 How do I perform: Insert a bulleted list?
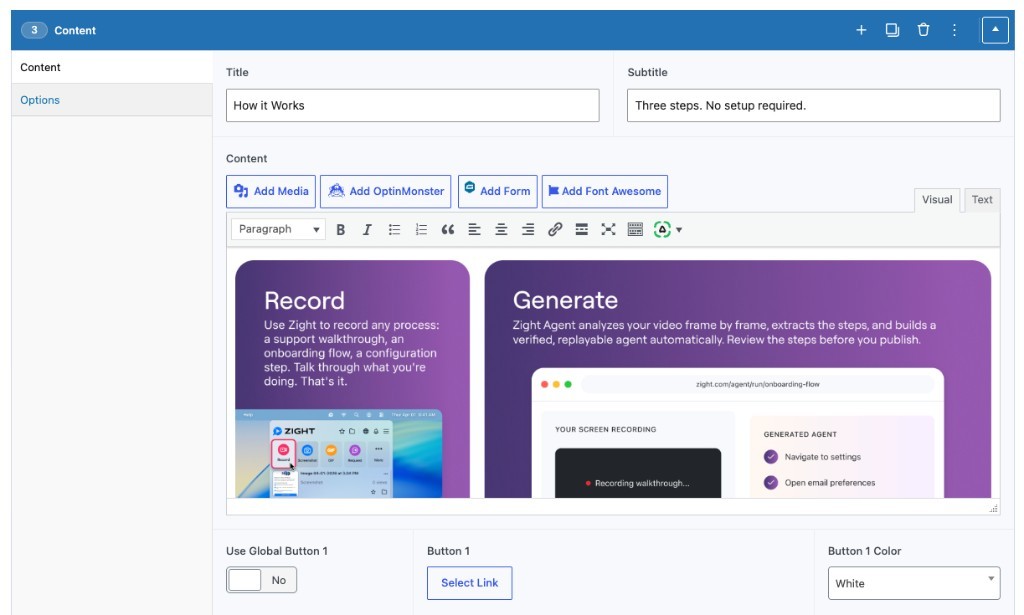394,229
